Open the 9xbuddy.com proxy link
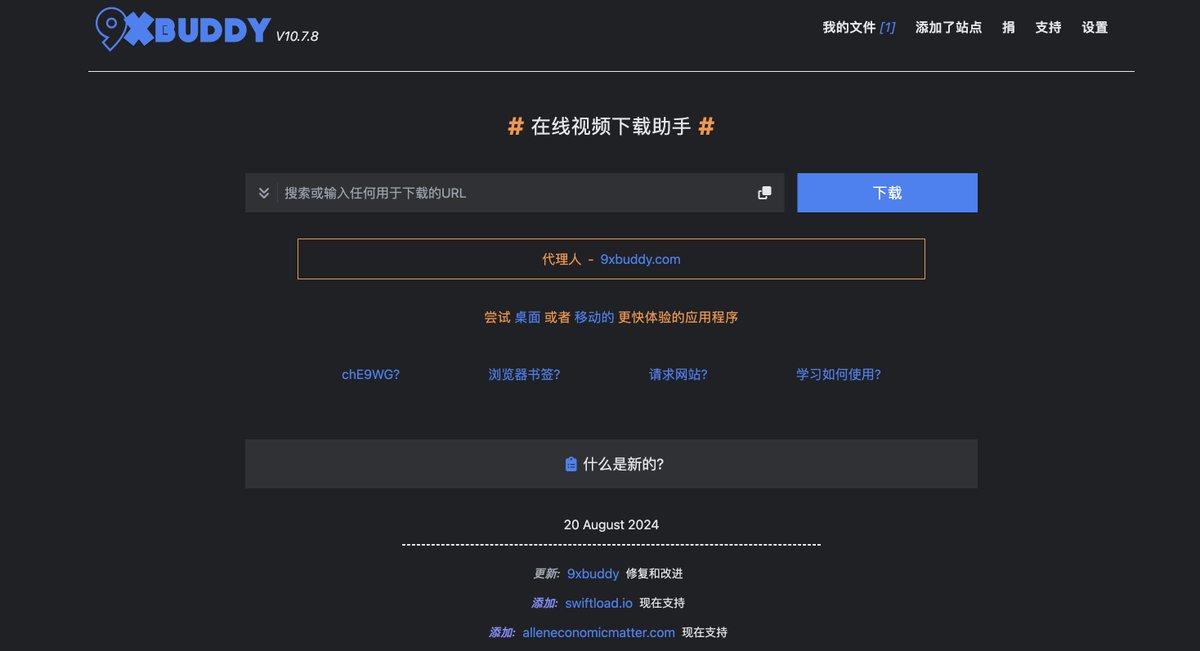This screenshot has width=1200, height=651. pos(640,259)
